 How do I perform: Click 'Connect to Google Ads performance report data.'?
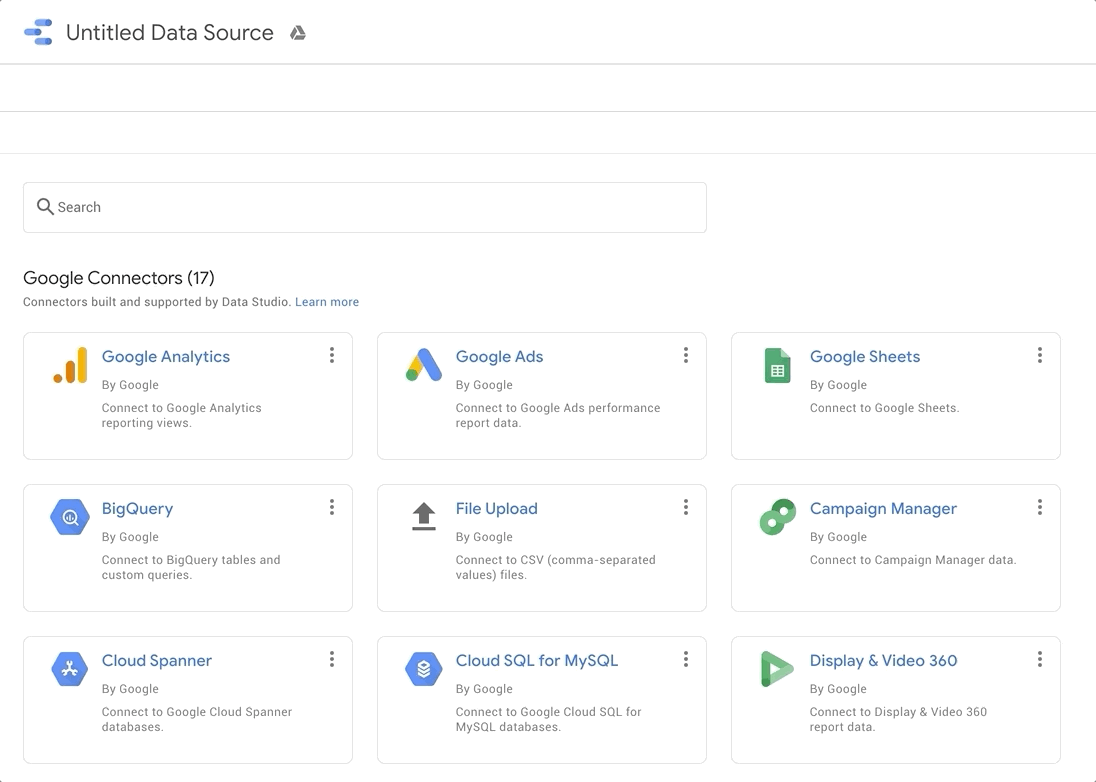558,415
